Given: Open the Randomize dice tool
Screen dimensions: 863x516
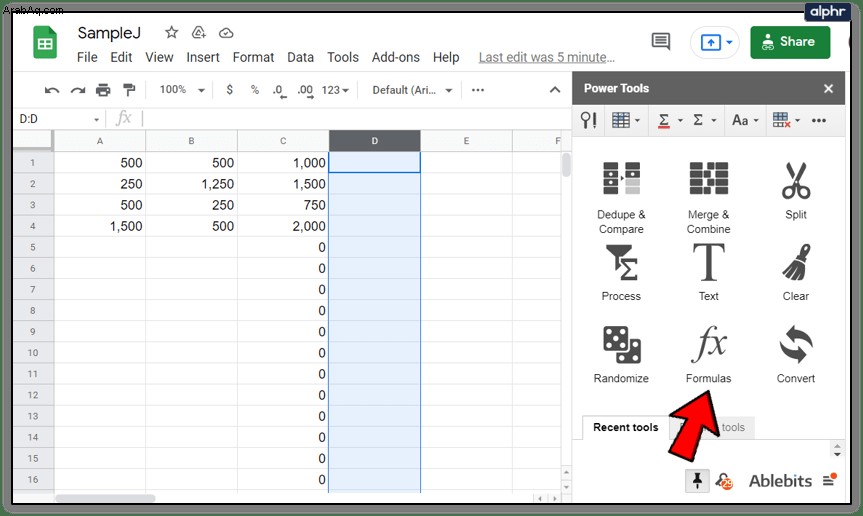Looking at the screenshot, I should point(621,354).
